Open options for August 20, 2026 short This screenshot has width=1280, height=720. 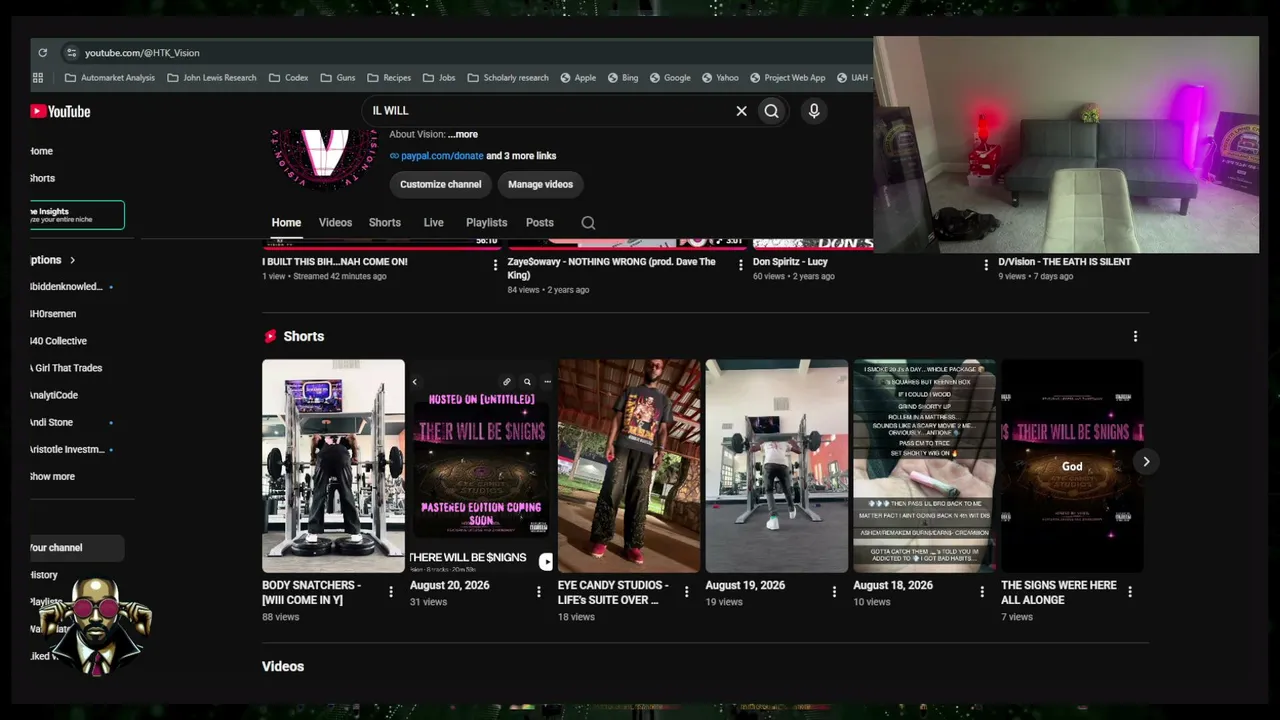tap(539, 592)
